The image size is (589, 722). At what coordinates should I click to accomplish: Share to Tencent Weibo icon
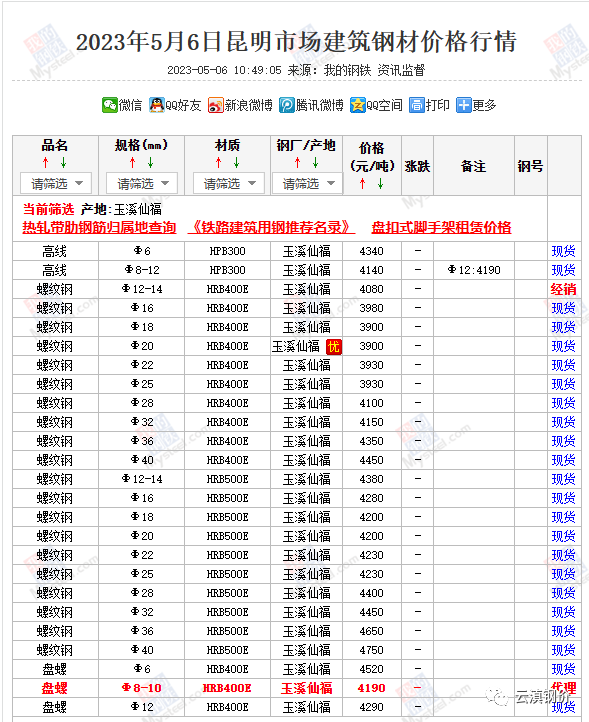286,105
